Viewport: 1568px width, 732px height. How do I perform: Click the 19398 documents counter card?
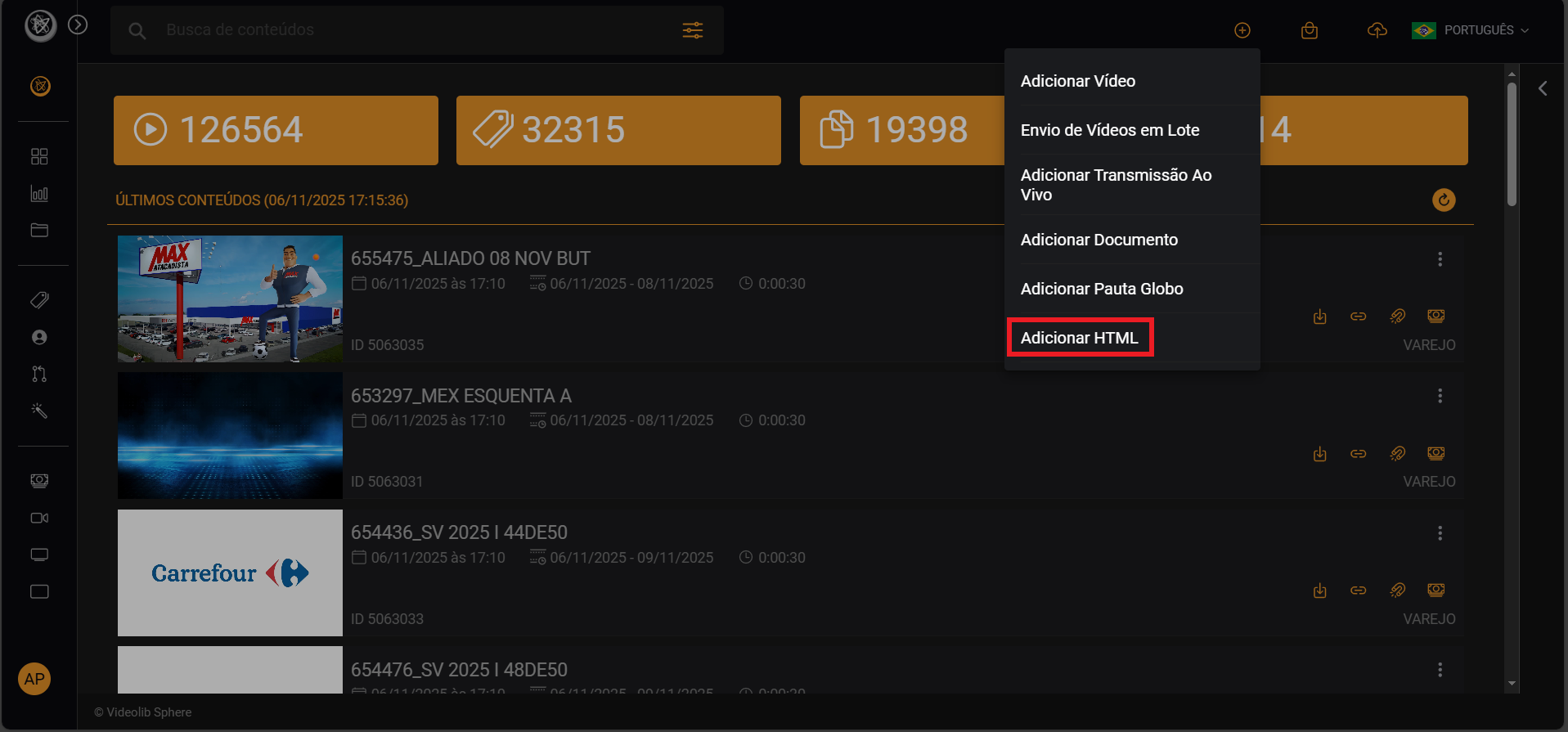pos(902,130)
